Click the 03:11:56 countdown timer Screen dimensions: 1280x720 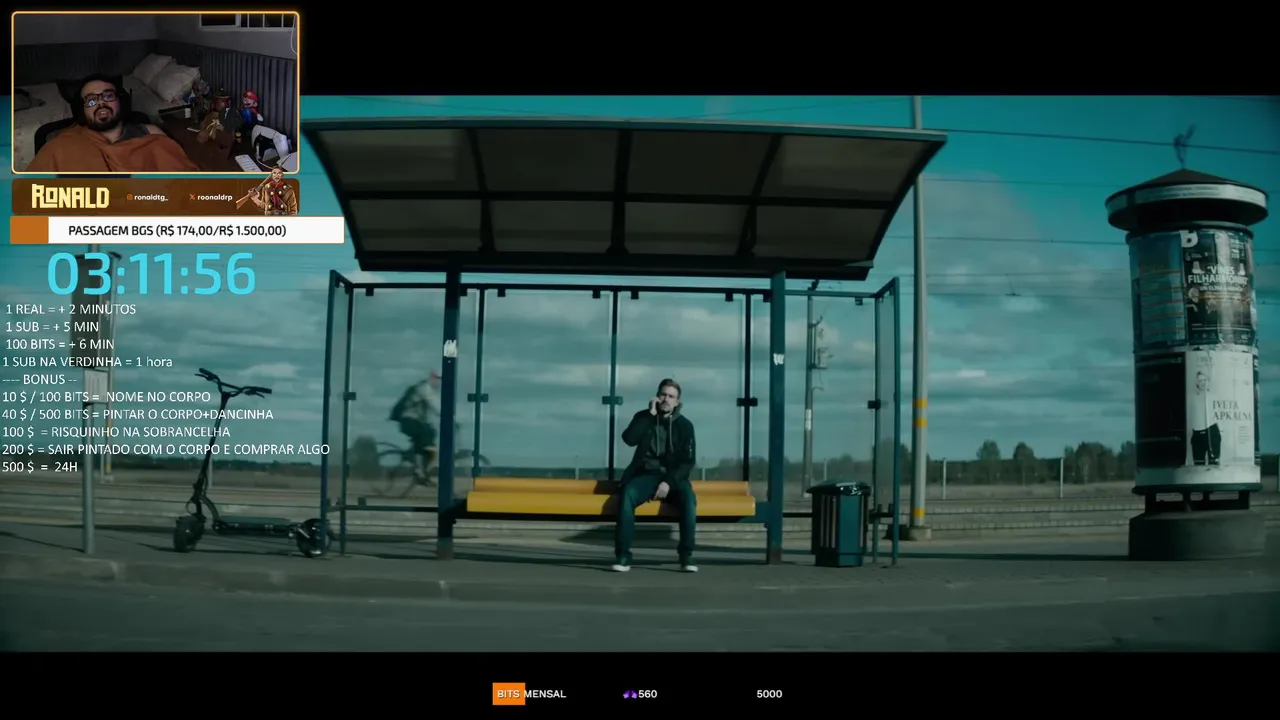pyautogui.click(x=151, y=274)
